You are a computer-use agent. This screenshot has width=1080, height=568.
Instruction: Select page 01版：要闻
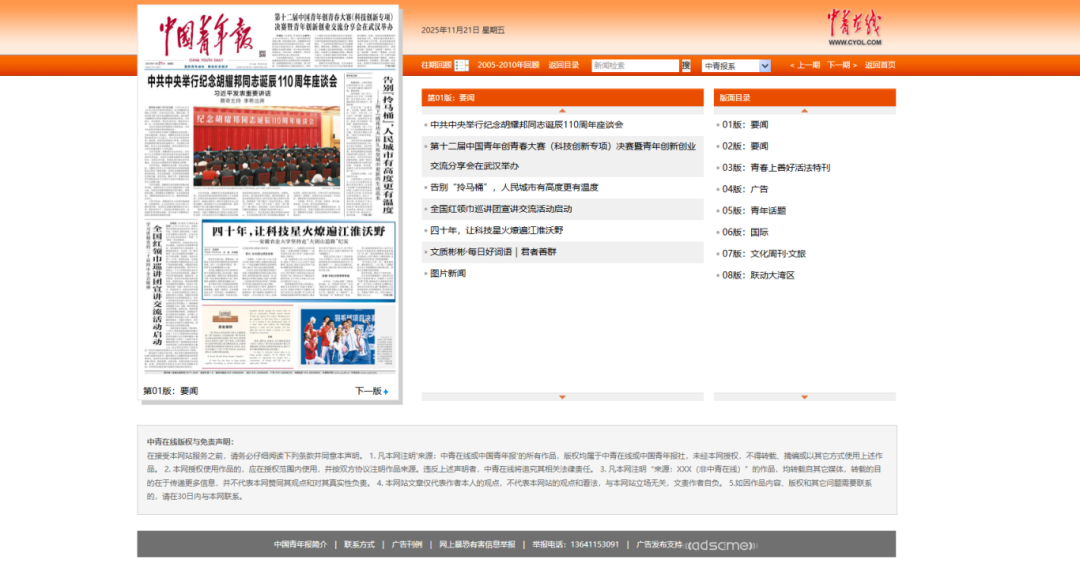745,125
